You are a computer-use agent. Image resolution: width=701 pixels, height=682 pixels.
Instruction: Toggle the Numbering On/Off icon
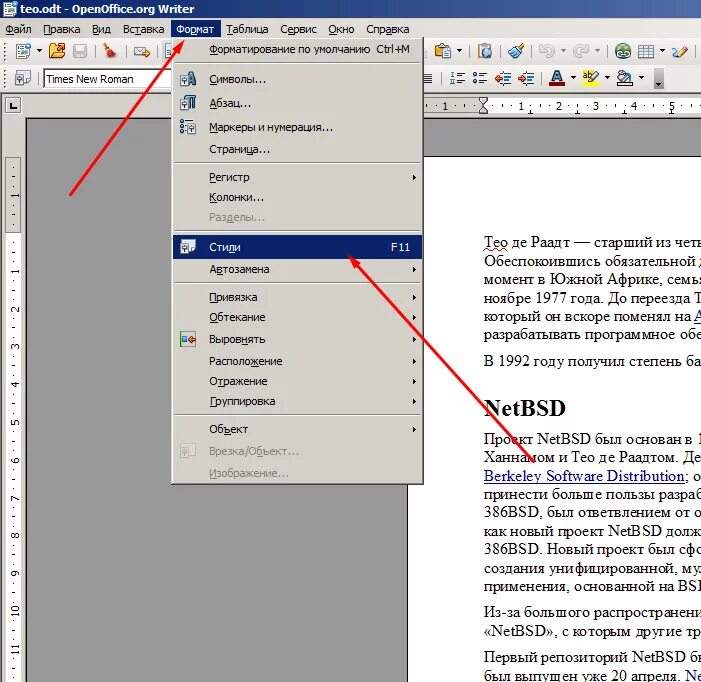coord(457,78)
